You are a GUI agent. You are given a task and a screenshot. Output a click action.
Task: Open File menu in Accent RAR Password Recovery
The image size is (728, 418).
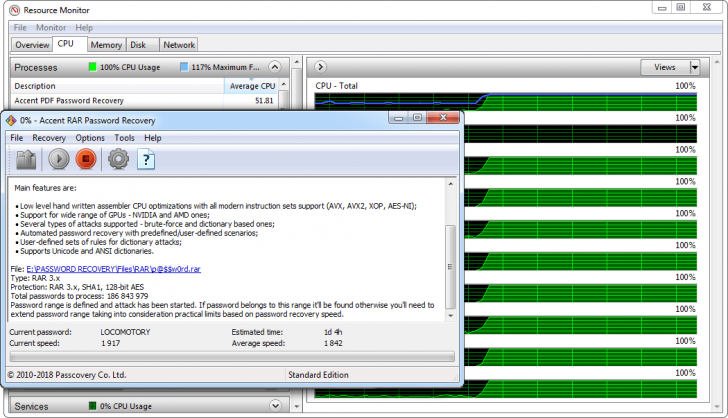pos(17,138)
